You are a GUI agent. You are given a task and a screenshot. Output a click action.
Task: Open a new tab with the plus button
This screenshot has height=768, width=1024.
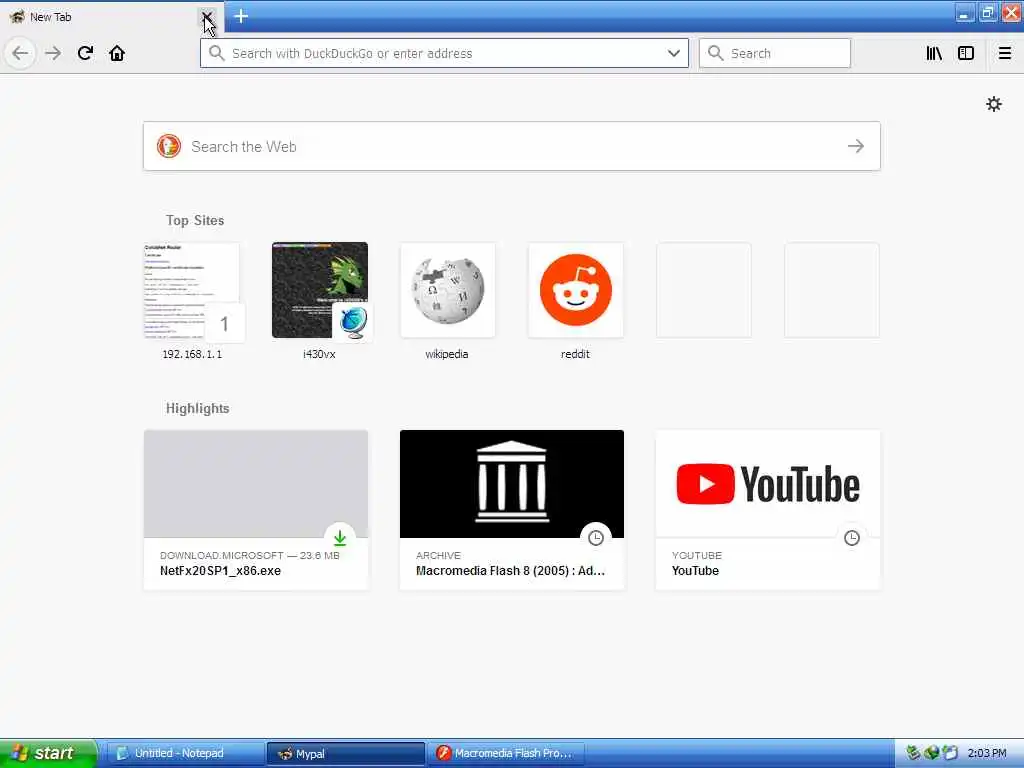click(241, 16)
